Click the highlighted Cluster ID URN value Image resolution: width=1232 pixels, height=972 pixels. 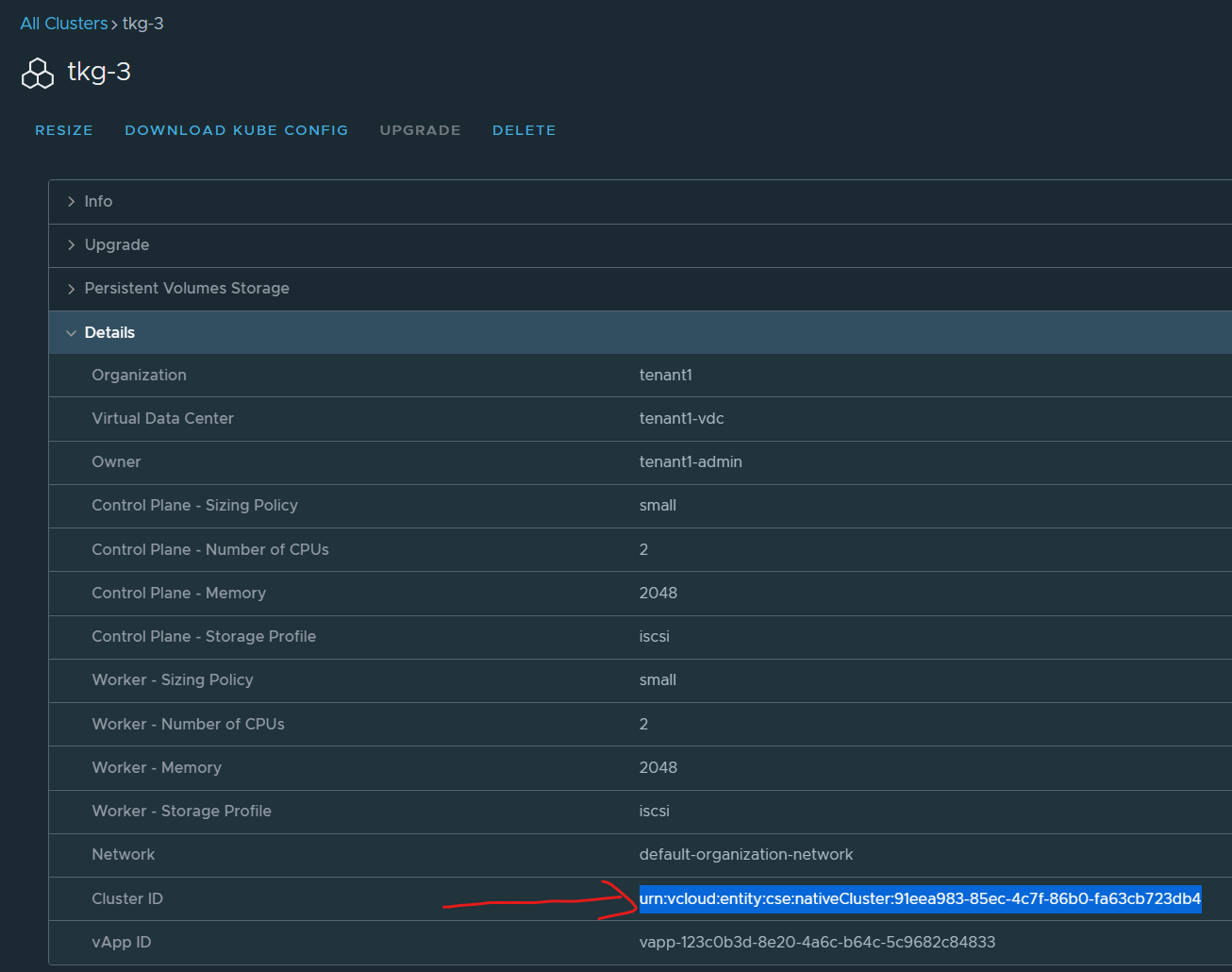[920, 898]
